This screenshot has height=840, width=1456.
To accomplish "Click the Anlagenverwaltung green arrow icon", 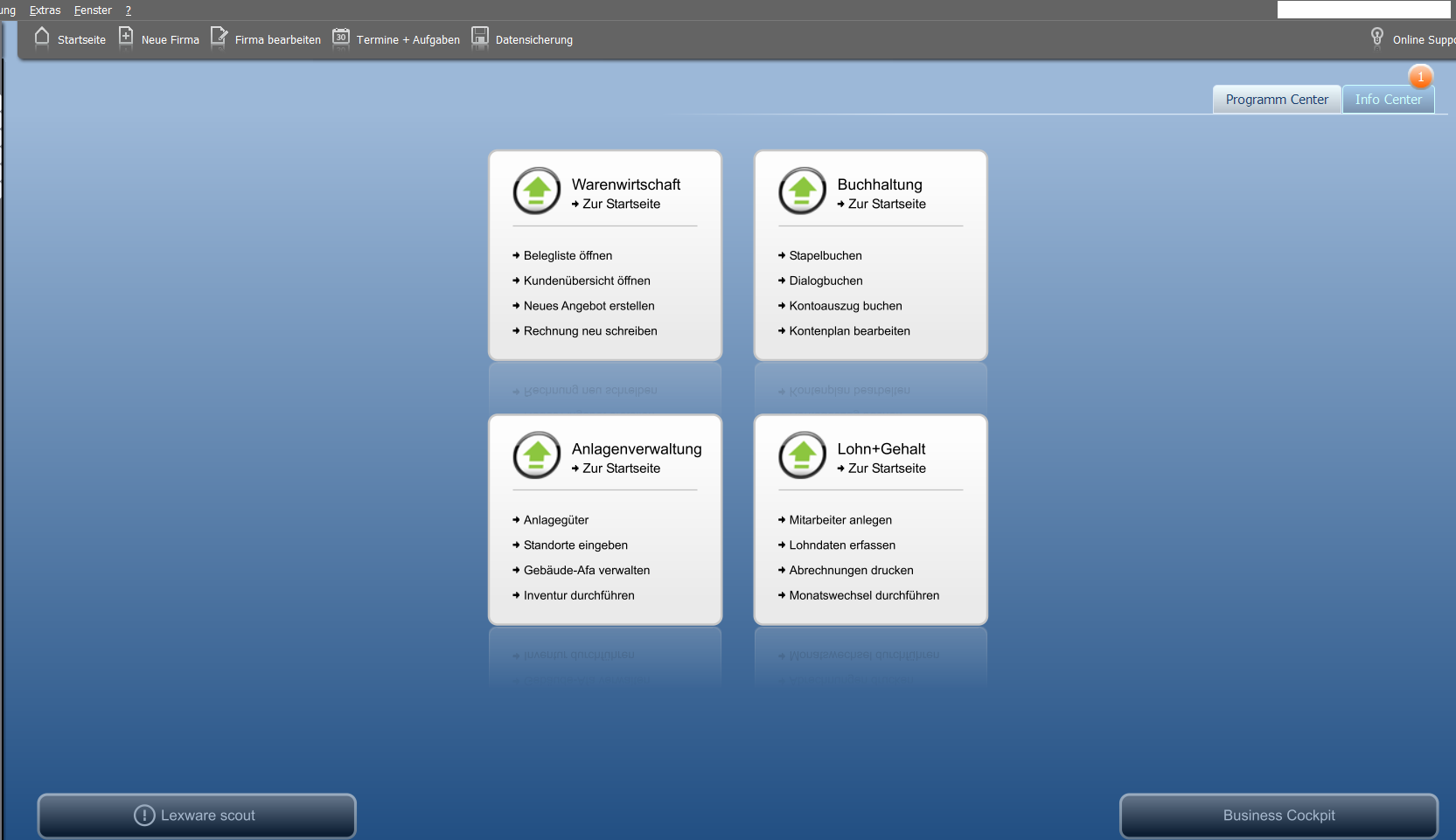I will 537,455.
